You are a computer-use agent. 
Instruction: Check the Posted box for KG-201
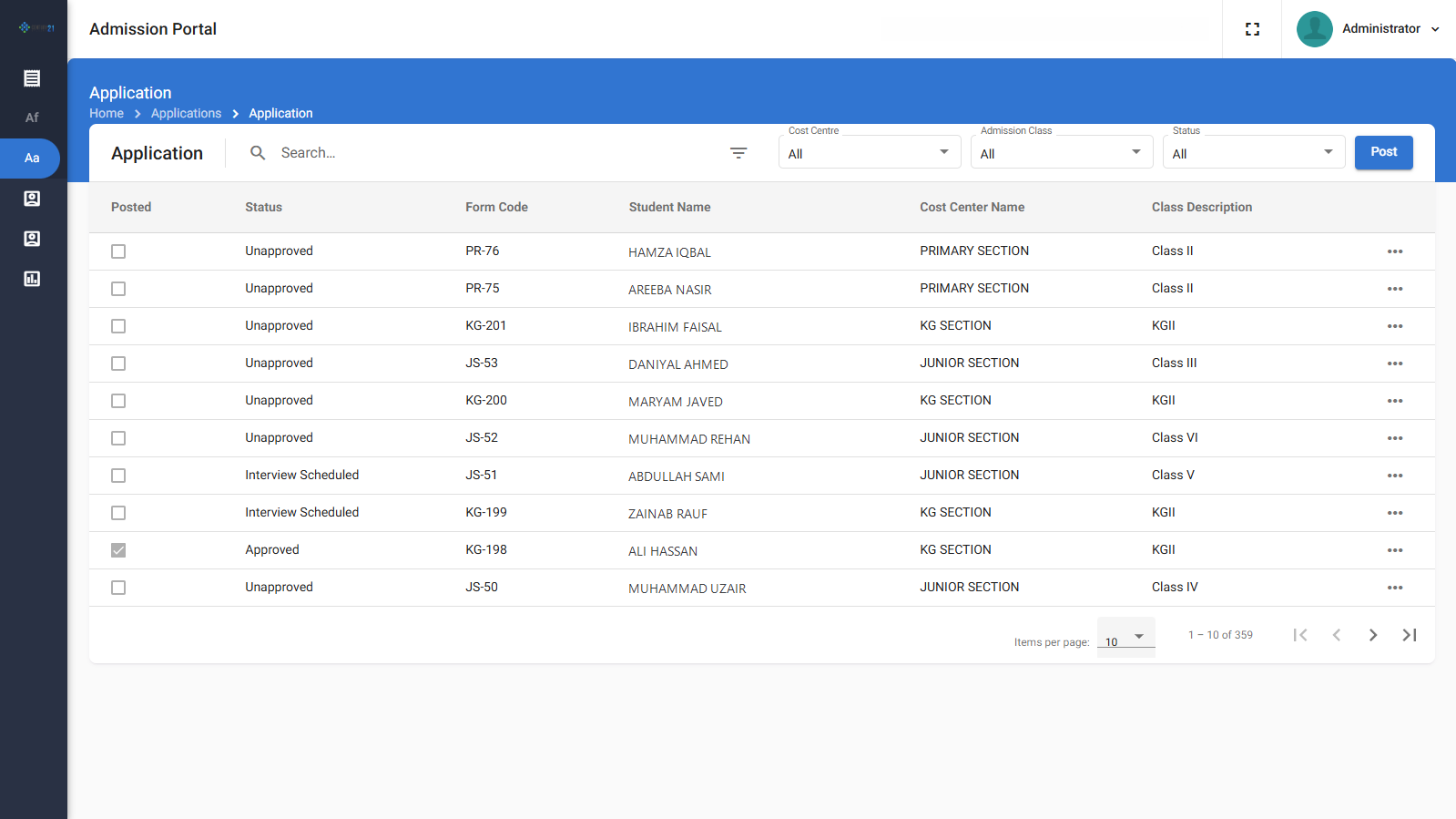click(x=118, y=326)
